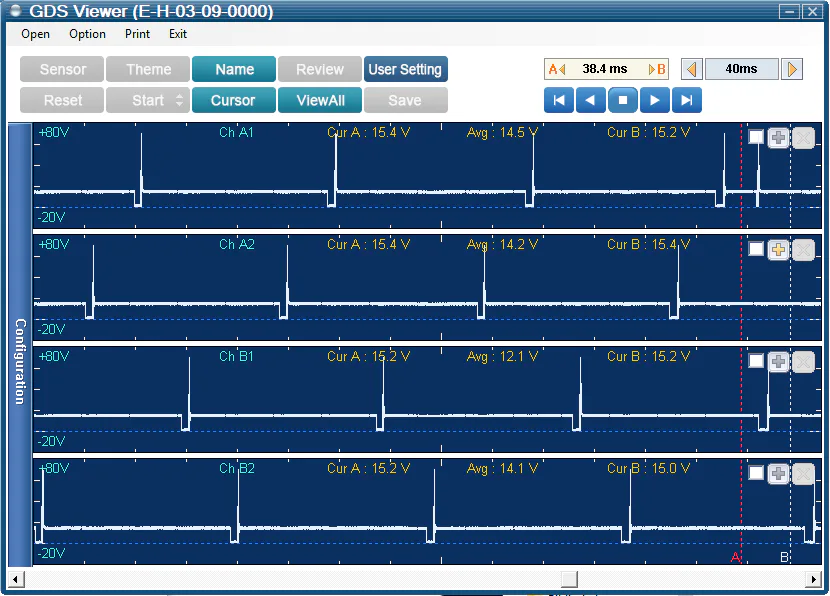
Task: Decrease the 40ms time base with left arrow
Action: click(691, 69)
